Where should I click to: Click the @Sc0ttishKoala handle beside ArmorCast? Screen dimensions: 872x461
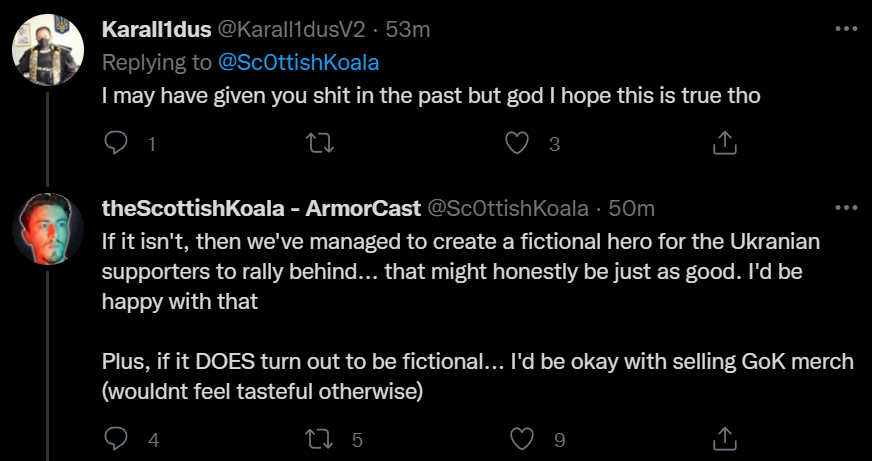[508, 208]
